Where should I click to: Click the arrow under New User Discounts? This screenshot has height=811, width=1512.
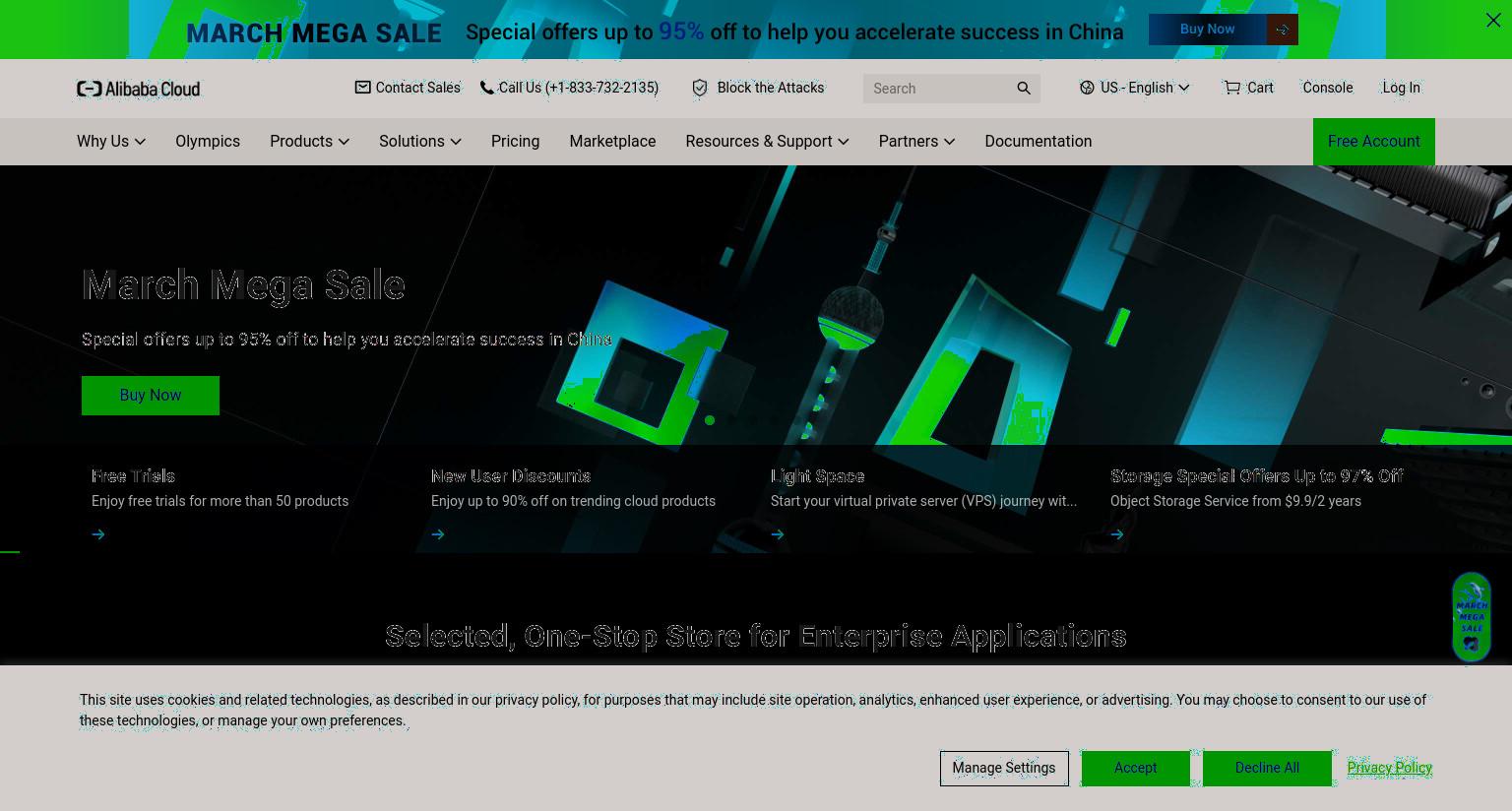pos(438,534)
